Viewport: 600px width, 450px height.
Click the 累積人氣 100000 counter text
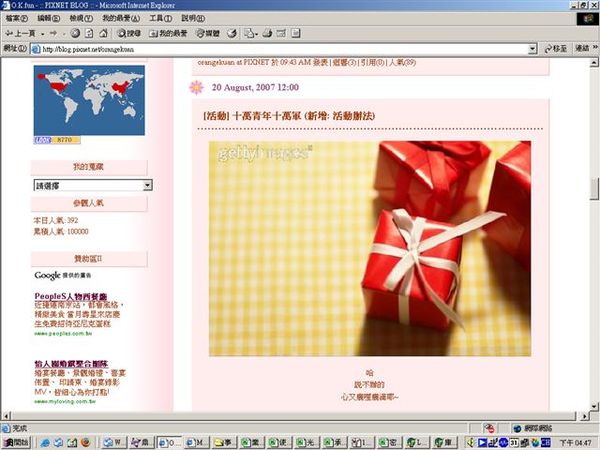click(x=61, y=232)
